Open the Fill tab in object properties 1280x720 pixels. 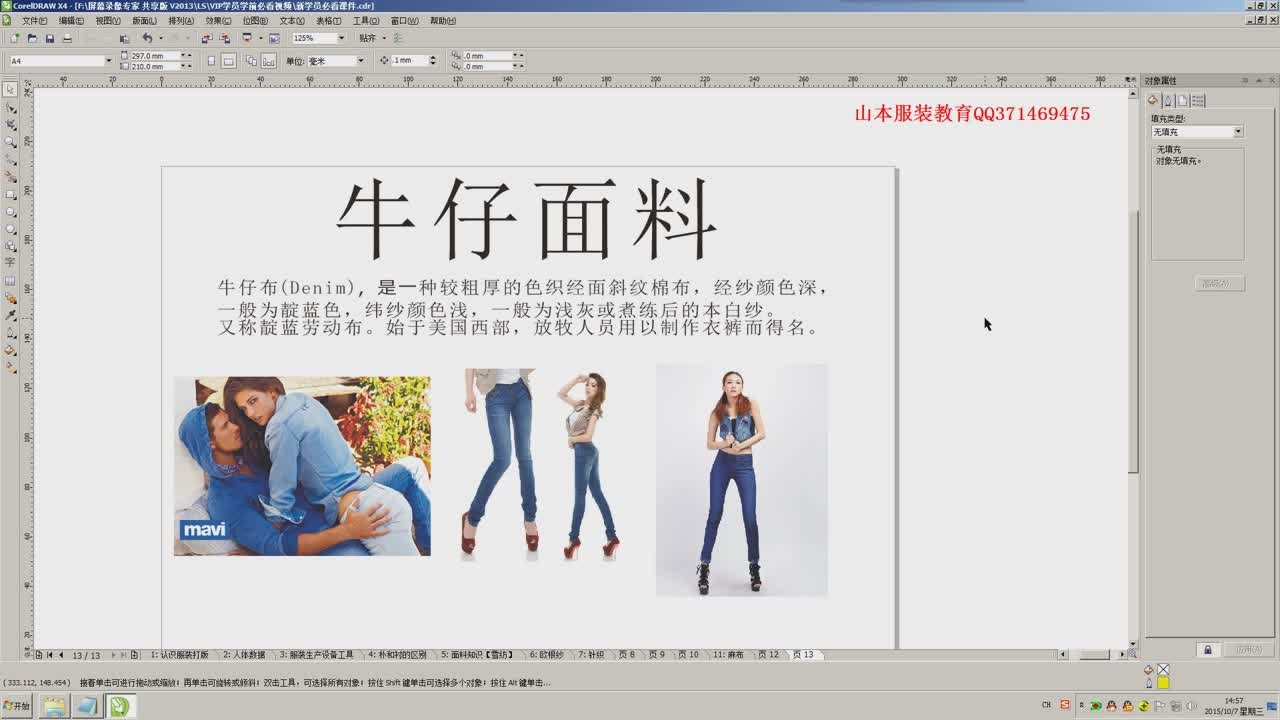coord(1153,100)
